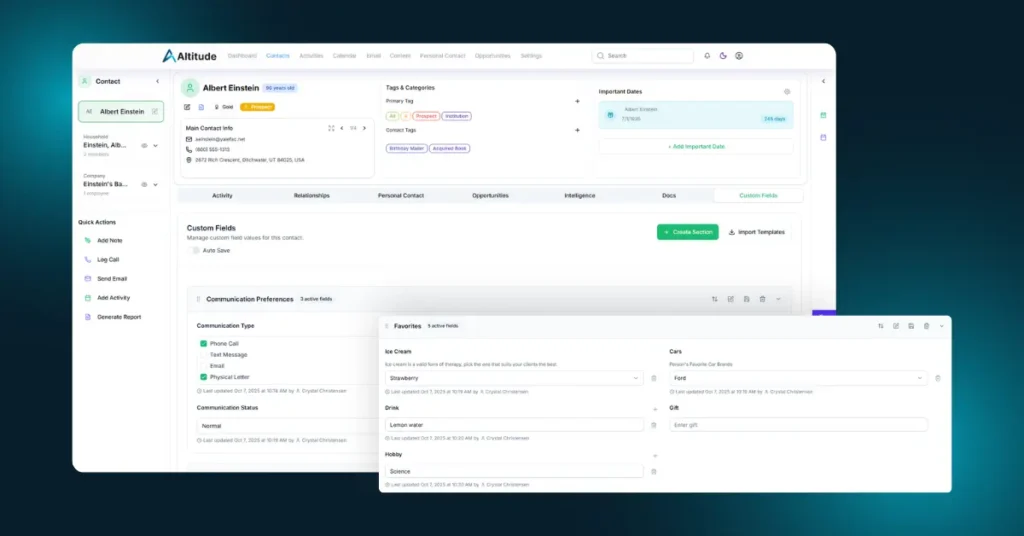Edit the Communication Preferences section

click(731, 299)
